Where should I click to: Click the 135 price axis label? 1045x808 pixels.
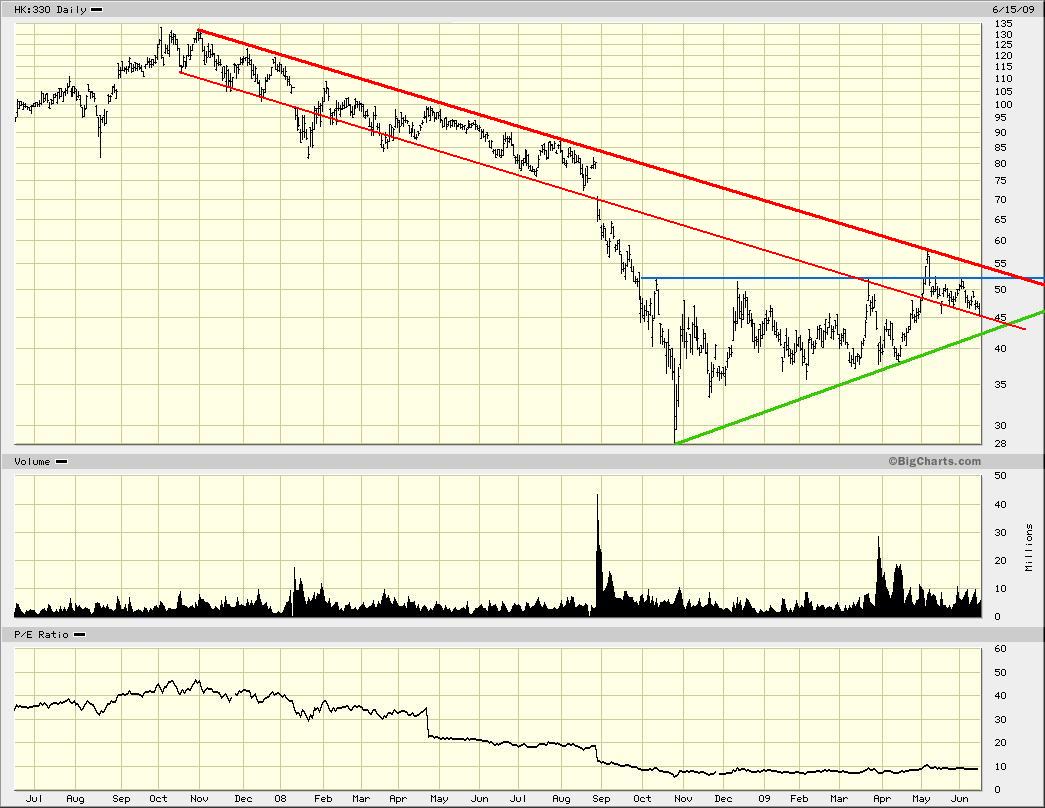coord(1003,24)
